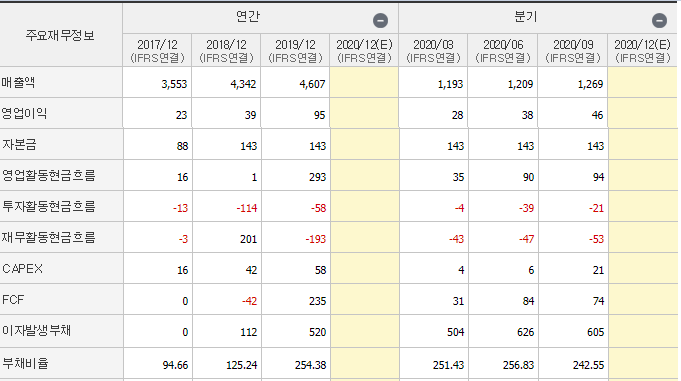681x381 pixels.
Task: Click the 자본금 row label
Action: pos(19,144)
